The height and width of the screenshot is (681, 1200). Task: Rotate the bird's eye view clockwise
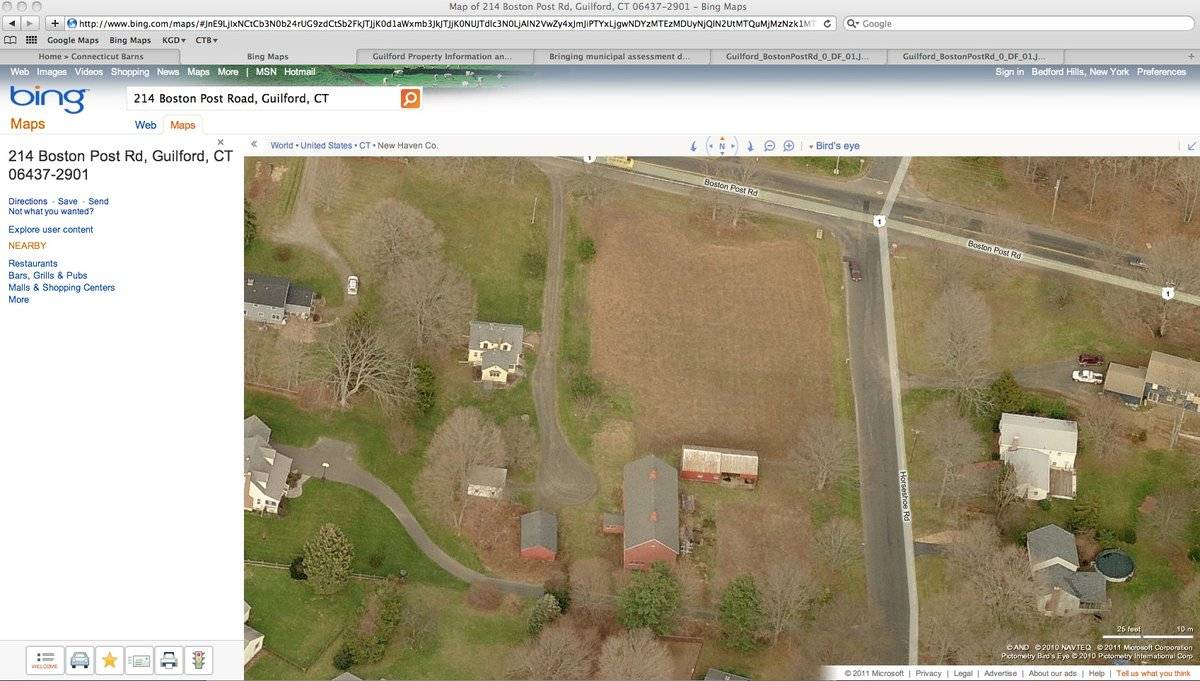[x=750, y=146]
